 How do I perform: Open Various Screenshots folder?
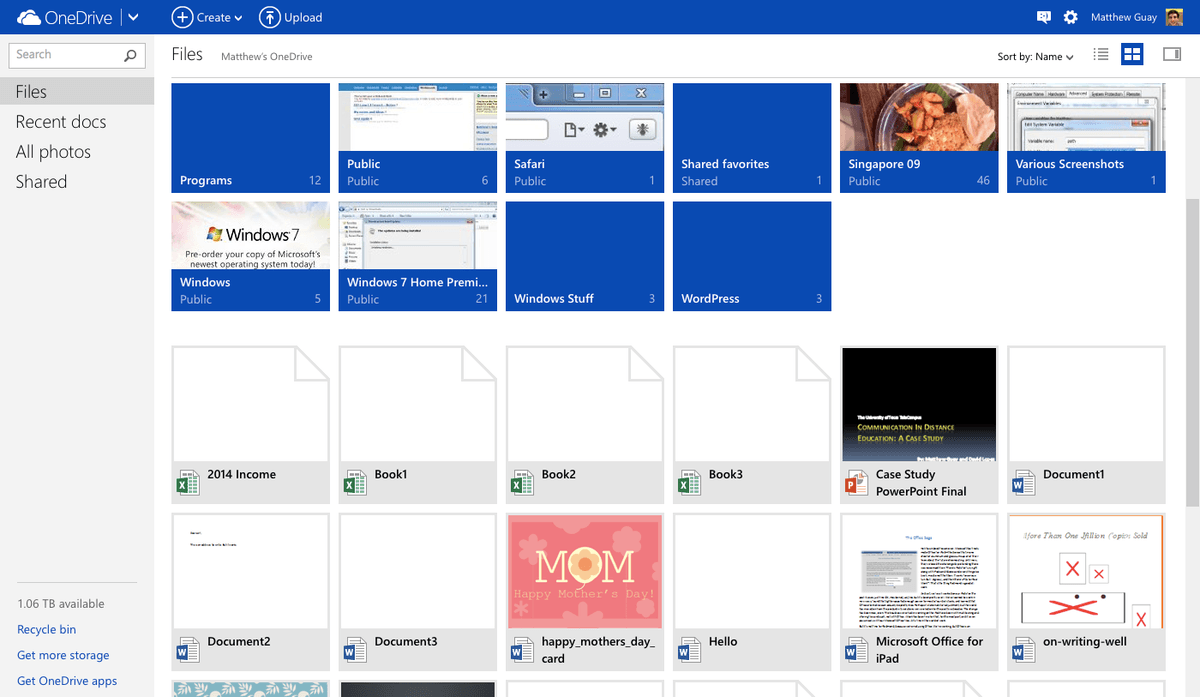[x=1086, y=138]
